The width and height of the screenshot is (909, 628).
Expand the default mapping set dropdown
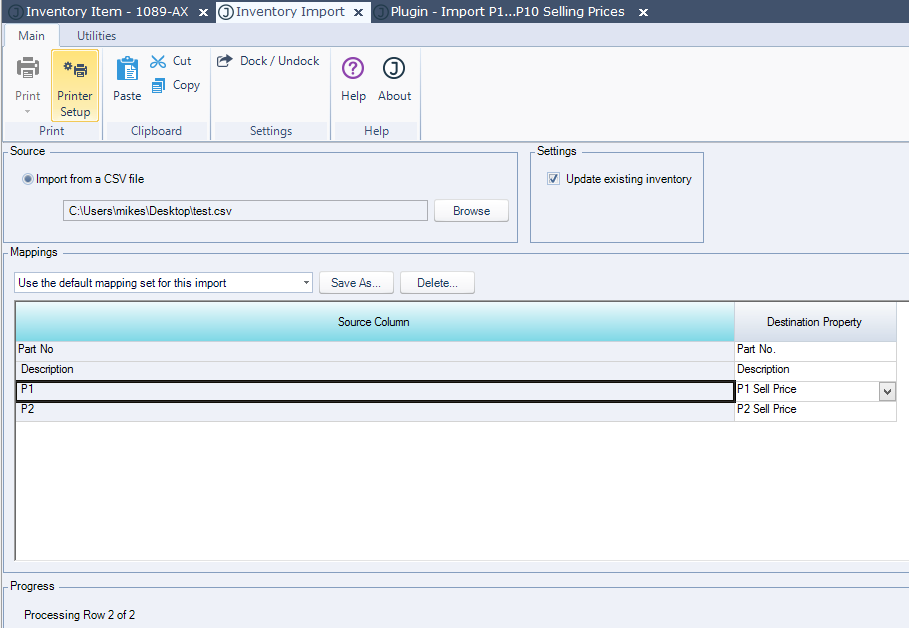306,283
